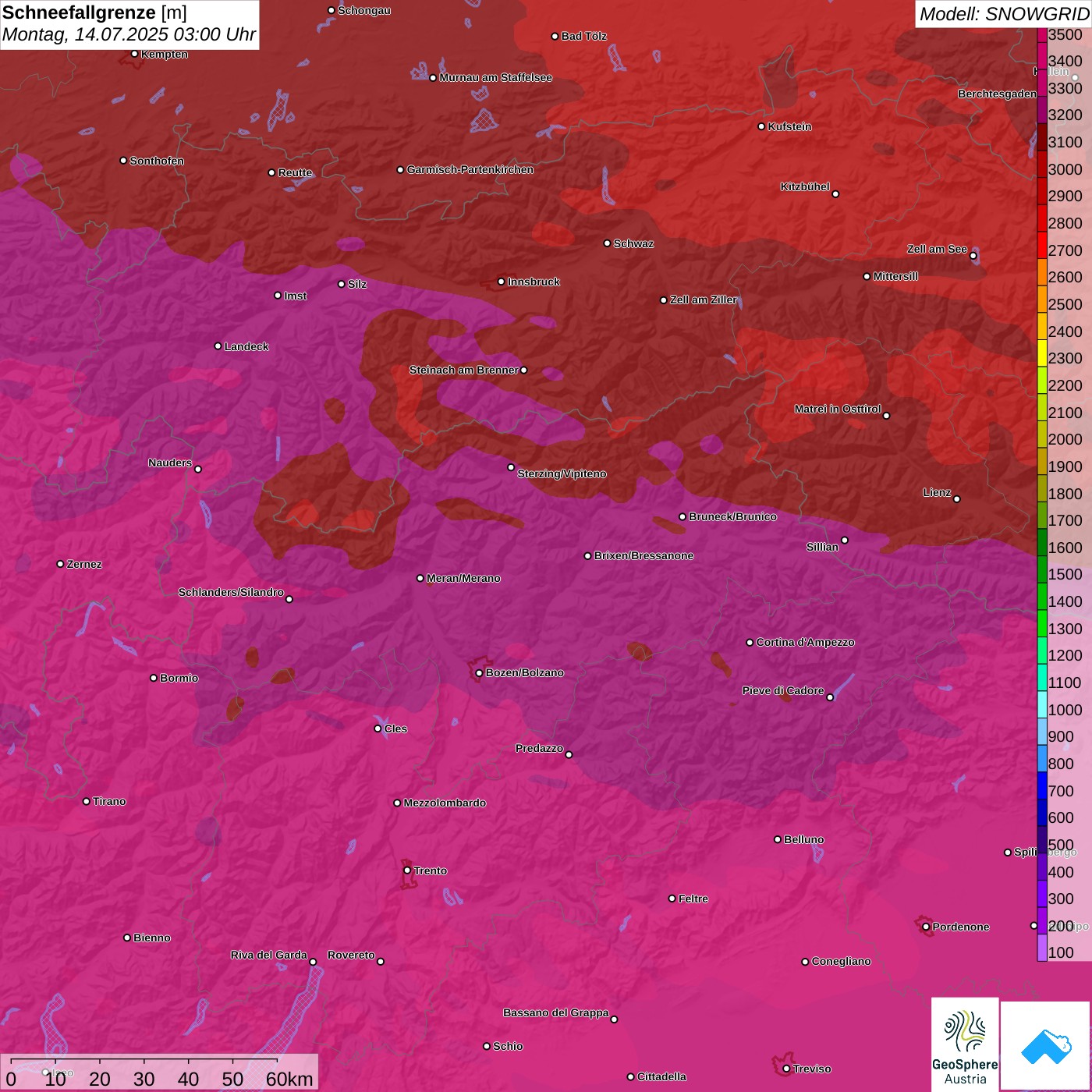This screenshot has width=1092, height=1092.
Task: Click the Bassano del Grappa label
Action: pyautogui.click(x=556, y=1012)
